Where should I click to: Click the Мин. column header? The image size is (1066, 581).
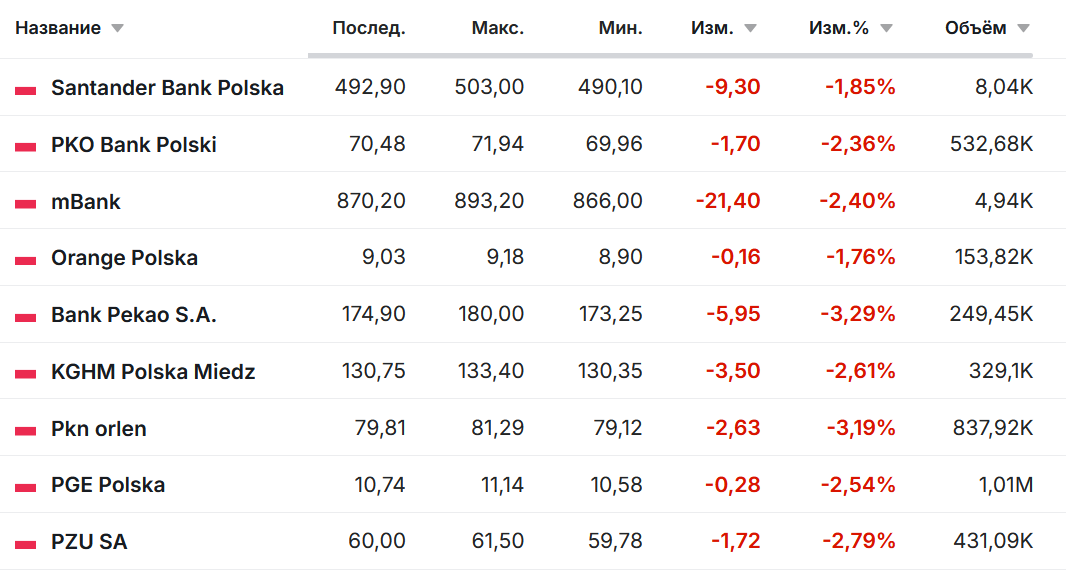point(620,28)
